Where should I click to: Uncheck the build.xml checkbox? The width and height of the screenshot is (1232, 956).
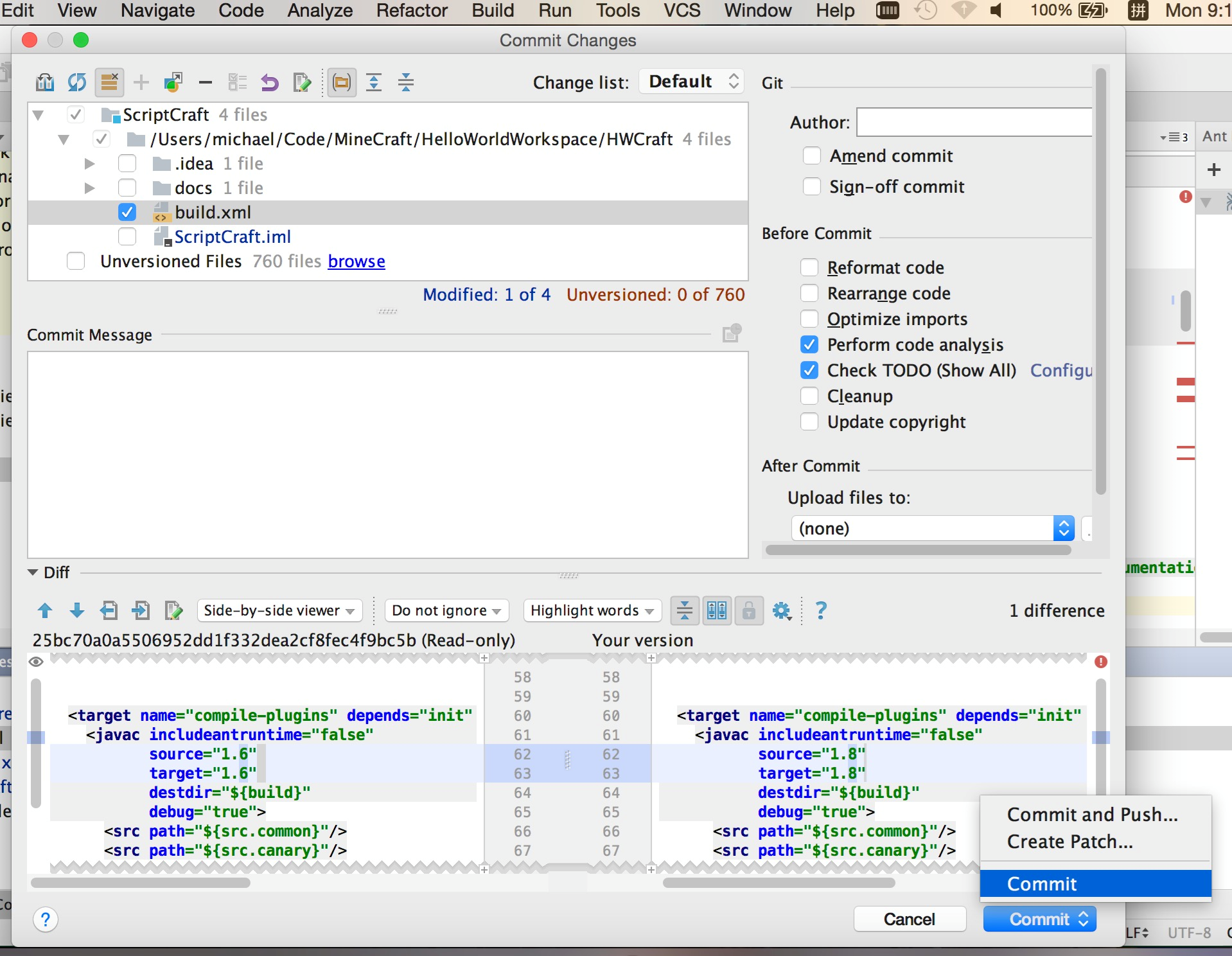click(127, 212)
